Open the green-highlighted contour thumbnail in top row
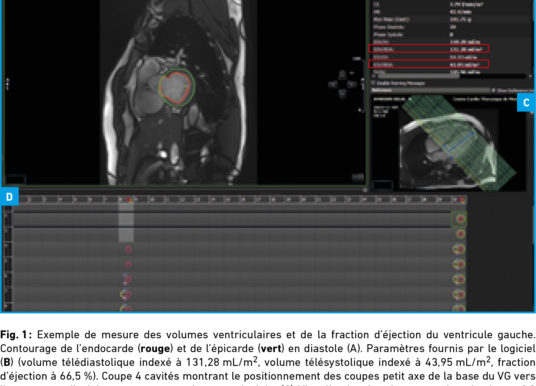The height and width of the screenshot is (386, 536). pyautogui.click(x=459, y=219)
